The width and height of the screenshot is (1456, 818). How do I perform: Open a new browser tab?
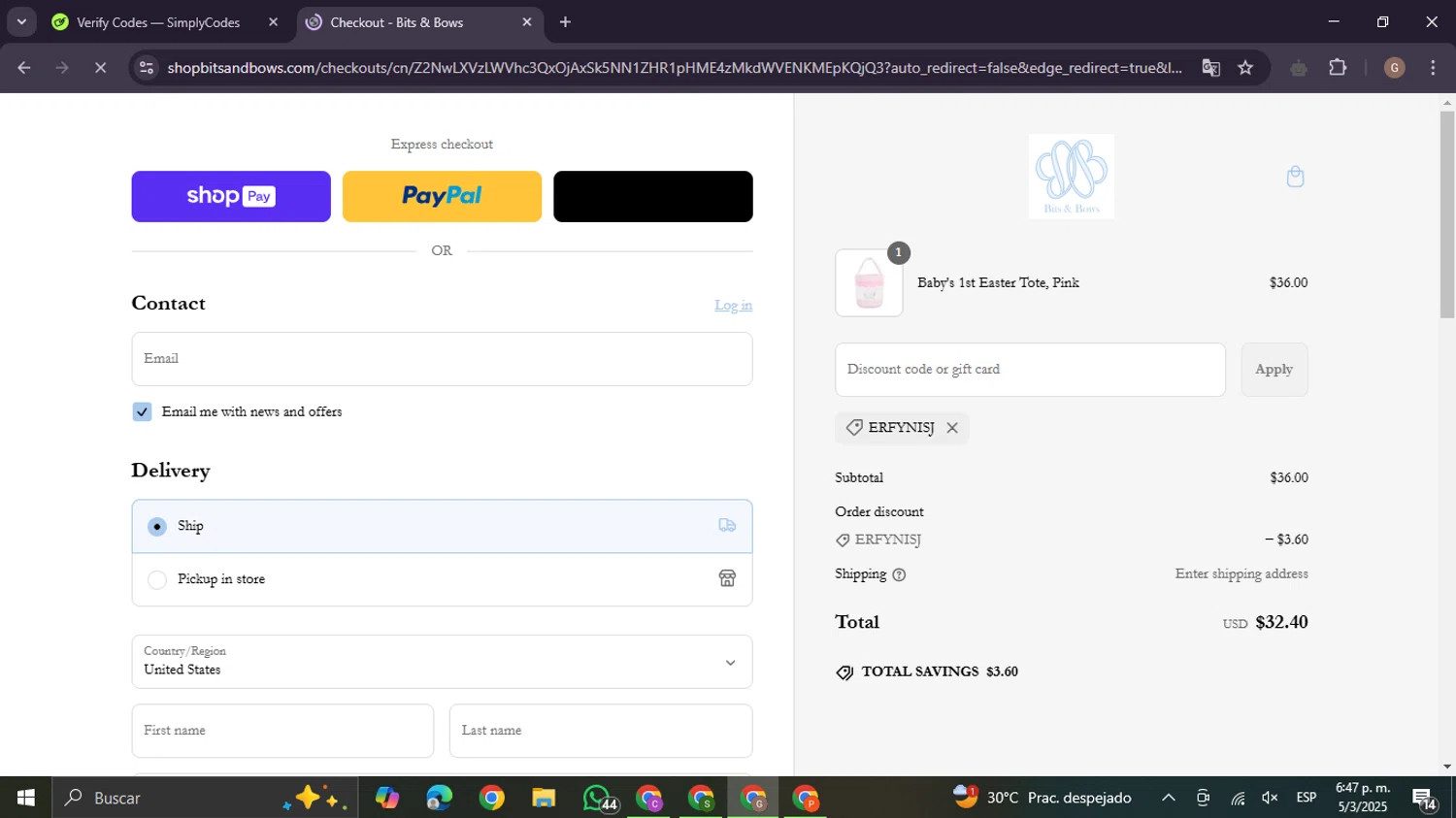coord(565,22)
